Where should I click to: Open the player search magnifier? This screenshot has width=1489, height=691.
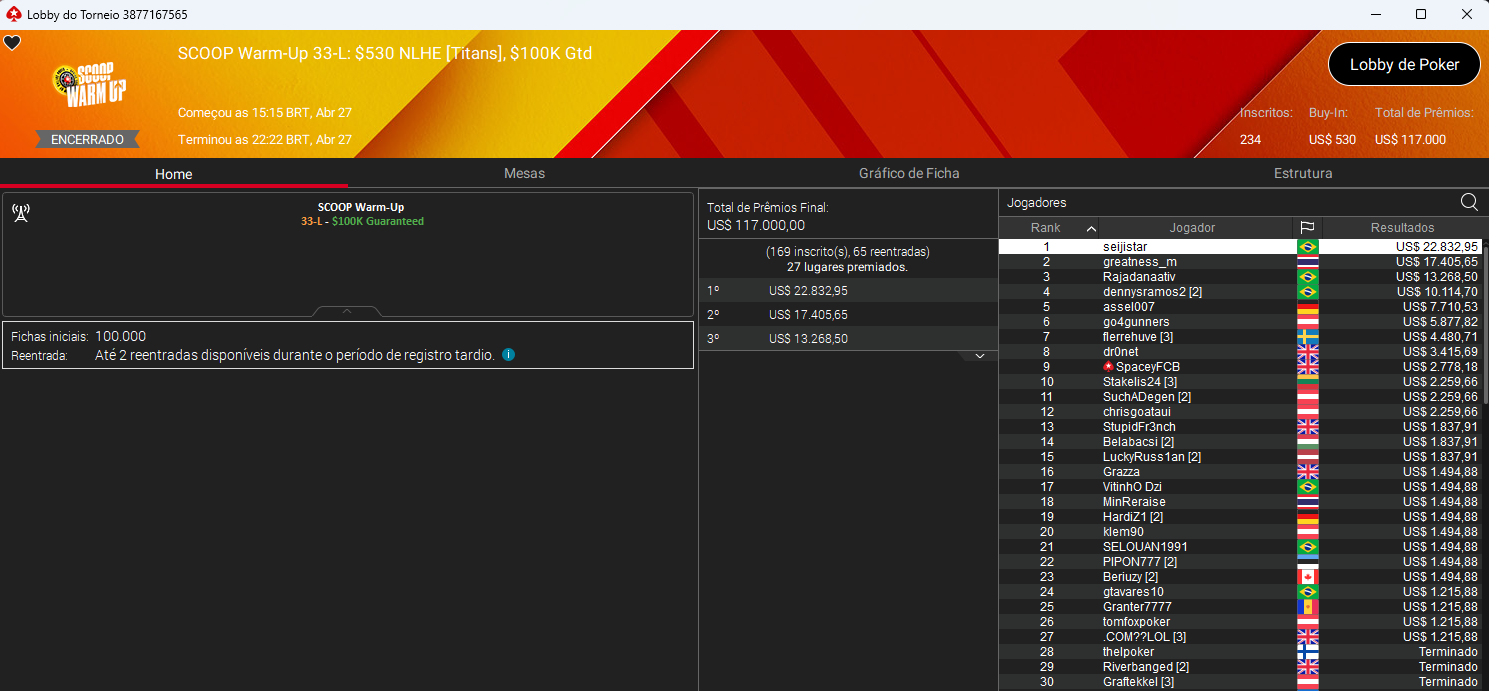coord(1469,202)
